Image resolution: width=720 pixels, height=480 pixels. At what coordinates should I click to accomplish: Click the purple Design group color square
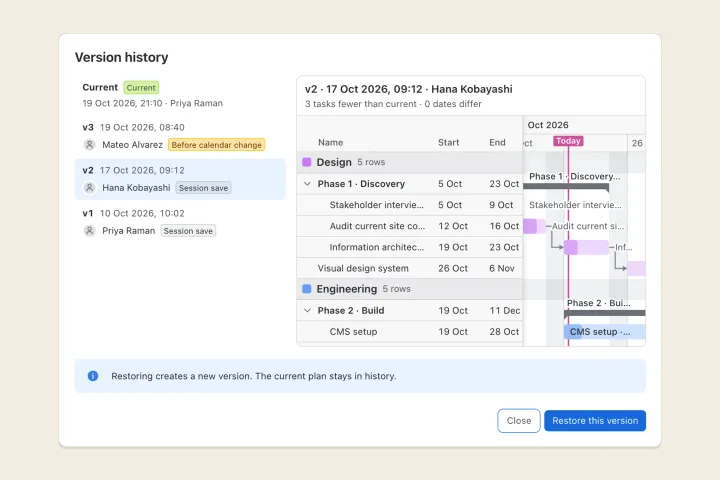307,162
